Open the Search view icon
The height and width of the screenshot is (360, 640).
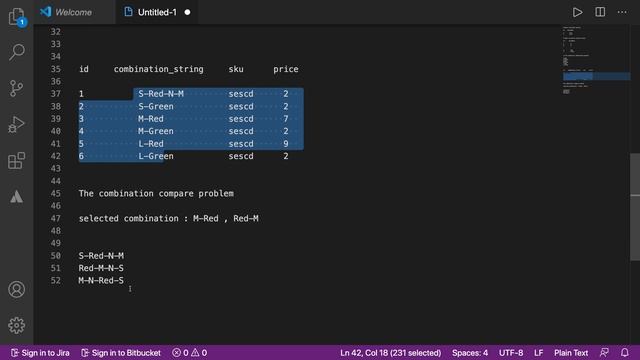(17, 52)
